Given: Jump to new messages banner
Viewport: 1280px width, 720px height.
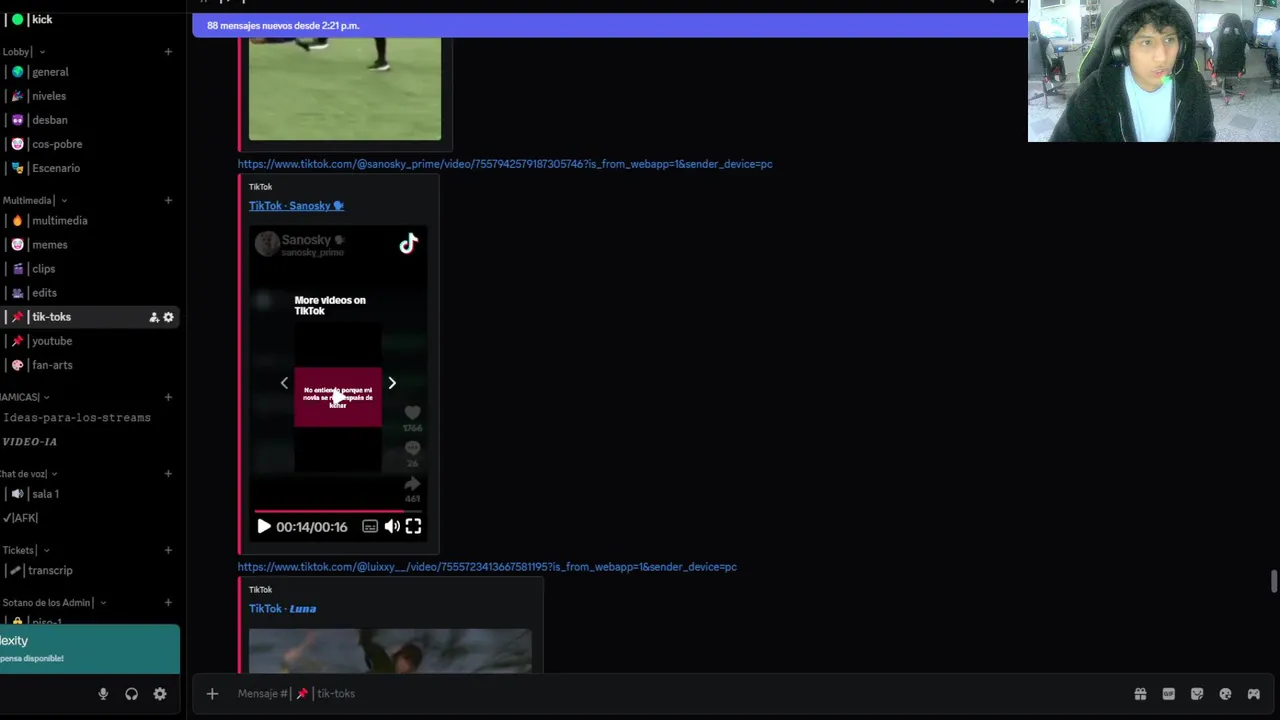Looking at the screenshot, I should pos(610,25).
